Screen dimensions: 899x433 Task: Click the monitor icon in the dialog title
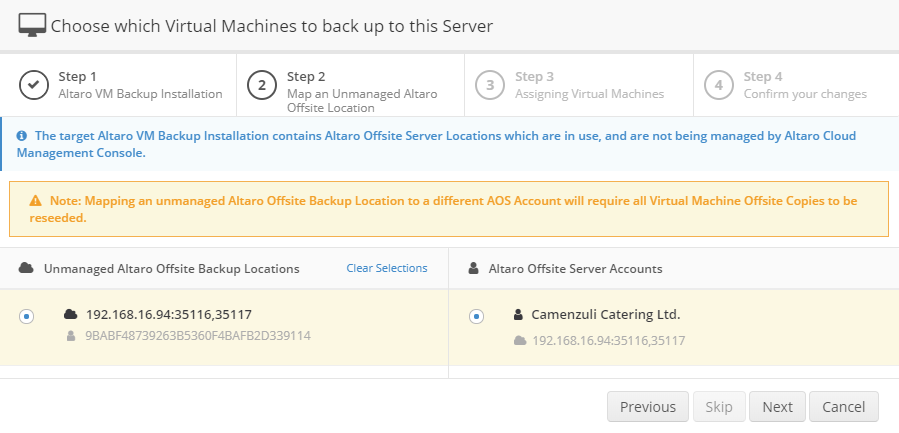coord(32,25)
